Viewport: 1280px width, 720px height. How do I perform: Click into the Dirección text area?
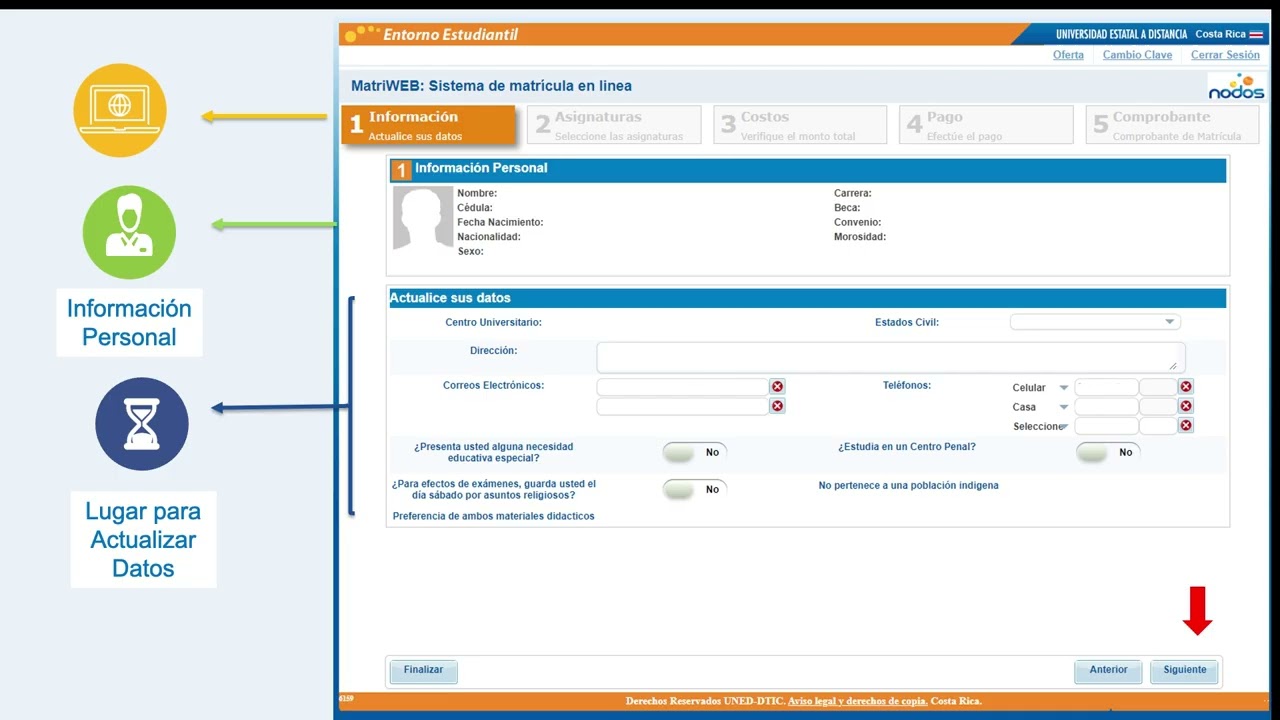[x=891, y=357]
